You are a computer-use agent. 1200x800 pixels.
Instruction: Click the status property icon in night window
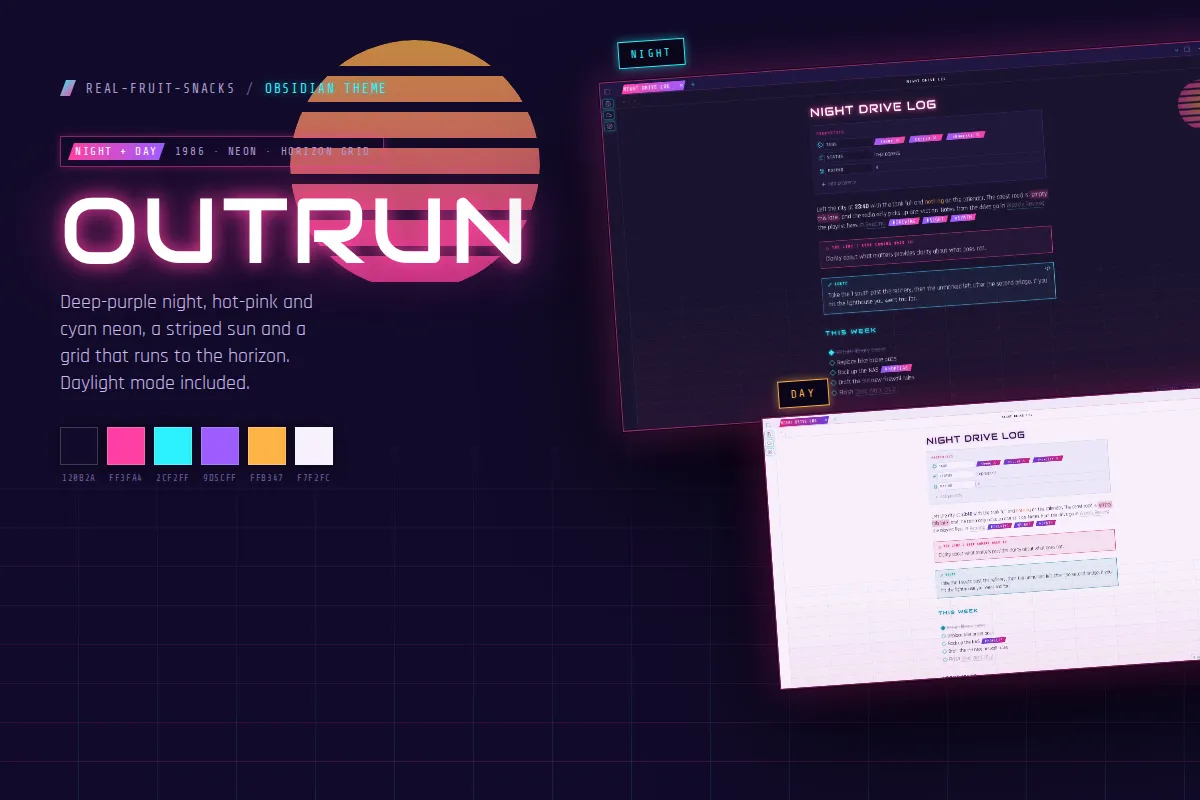(x=821, y=157)
